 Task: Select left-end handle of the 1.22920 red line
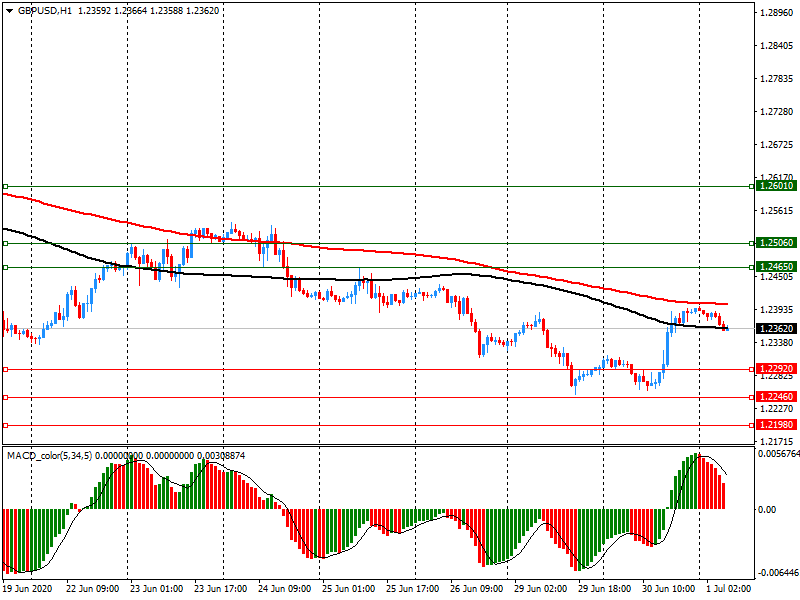(x=6, y=369)
